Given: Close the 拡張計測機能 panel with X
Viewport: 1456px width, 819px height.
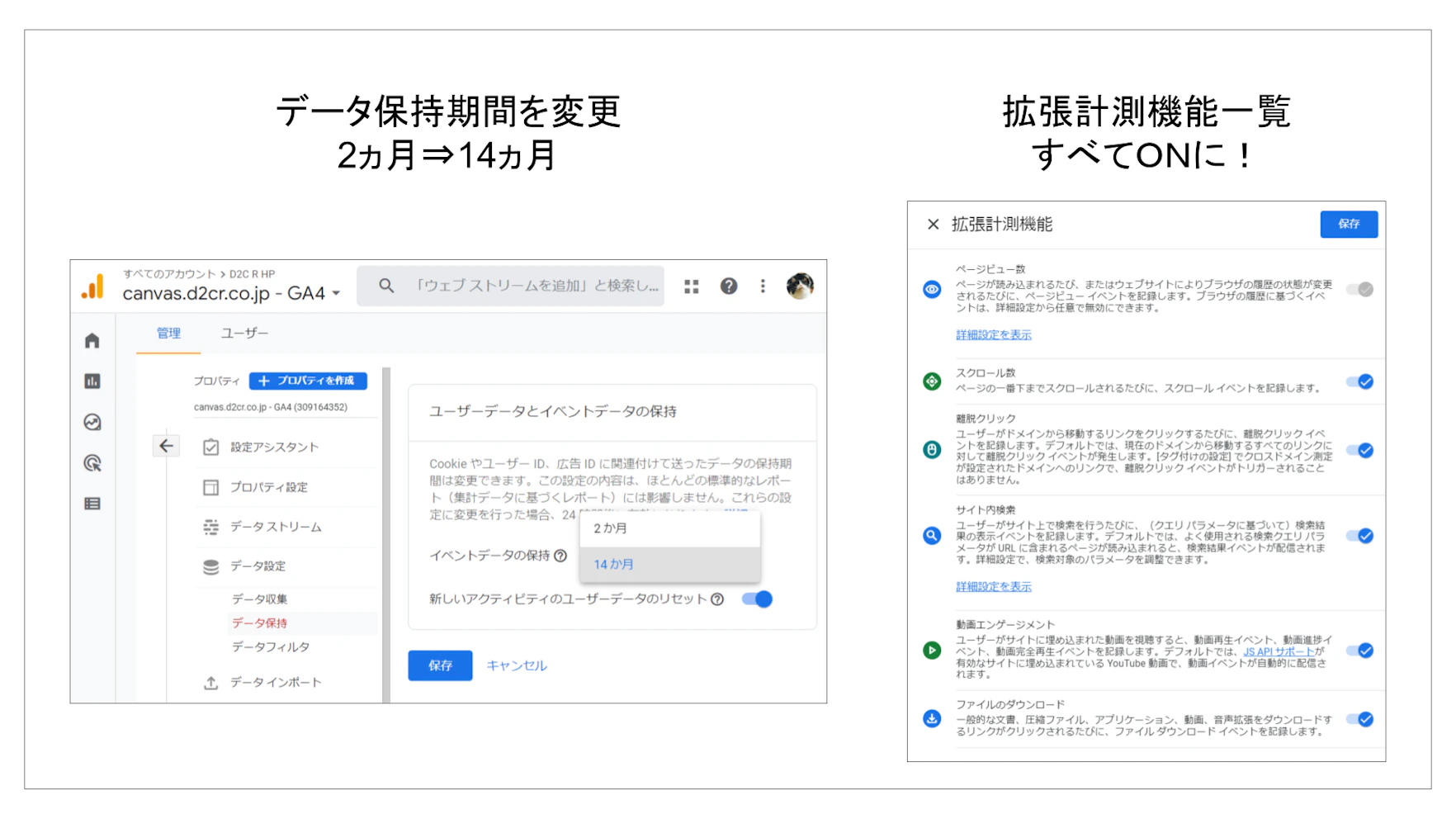Looking at the screenshot, I should tap(933, 225).
